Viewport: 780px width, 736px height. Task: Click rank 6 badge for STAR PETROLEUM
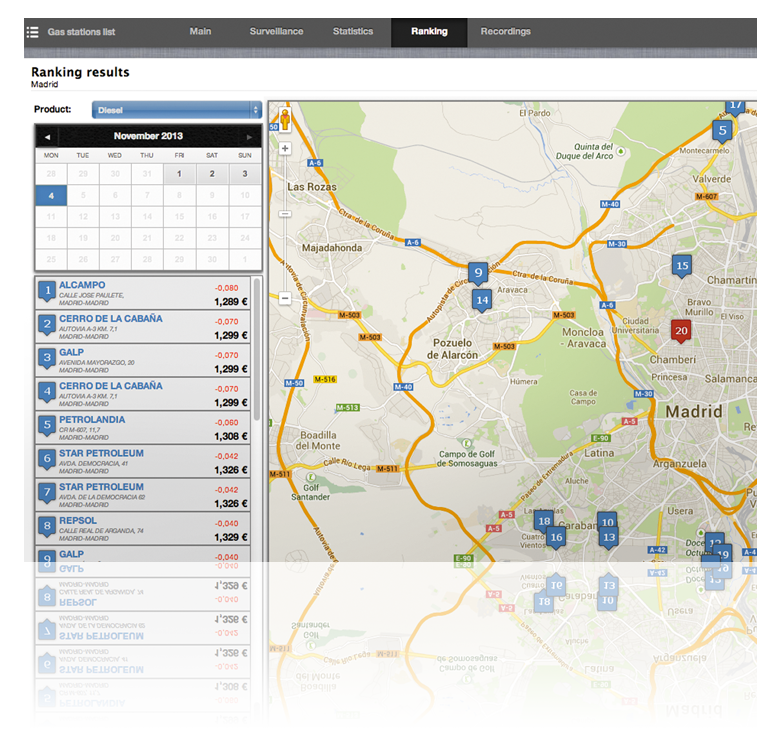coord(47,460)
